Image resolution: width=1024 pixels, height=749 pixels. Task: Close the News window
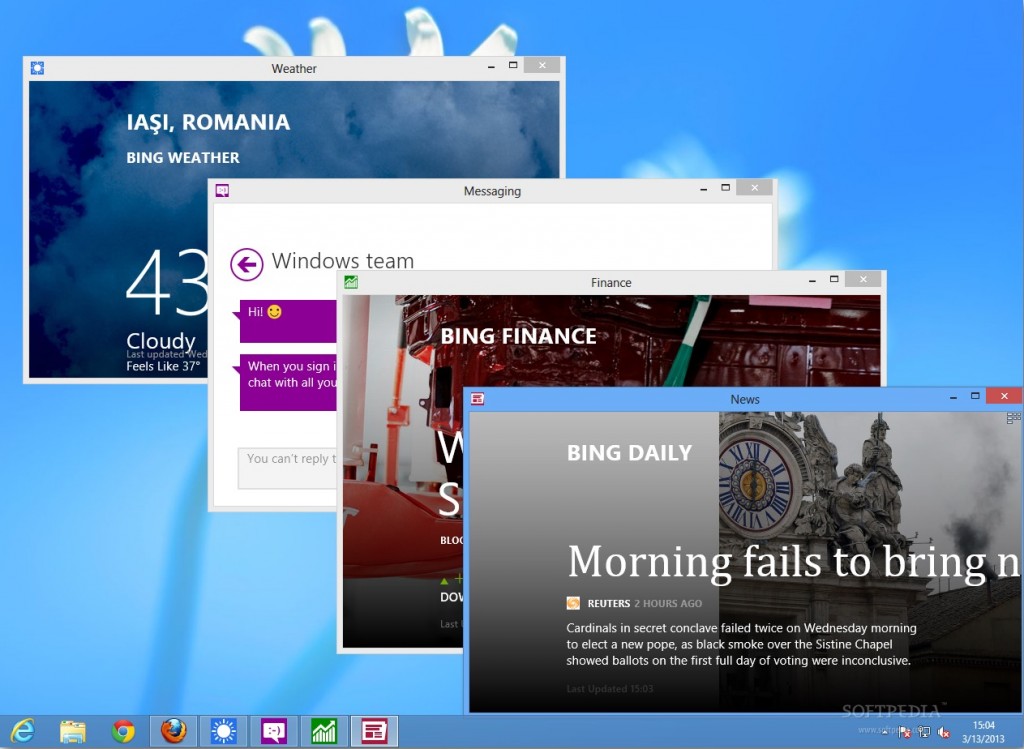point(1004,396)
